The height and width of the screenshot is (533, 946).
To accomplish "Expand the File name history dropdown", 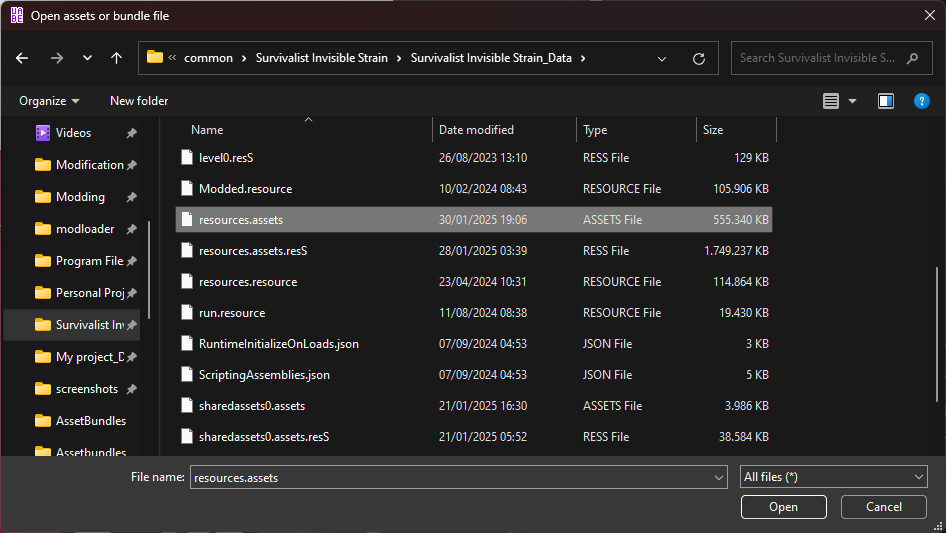I will click(719, 477).
